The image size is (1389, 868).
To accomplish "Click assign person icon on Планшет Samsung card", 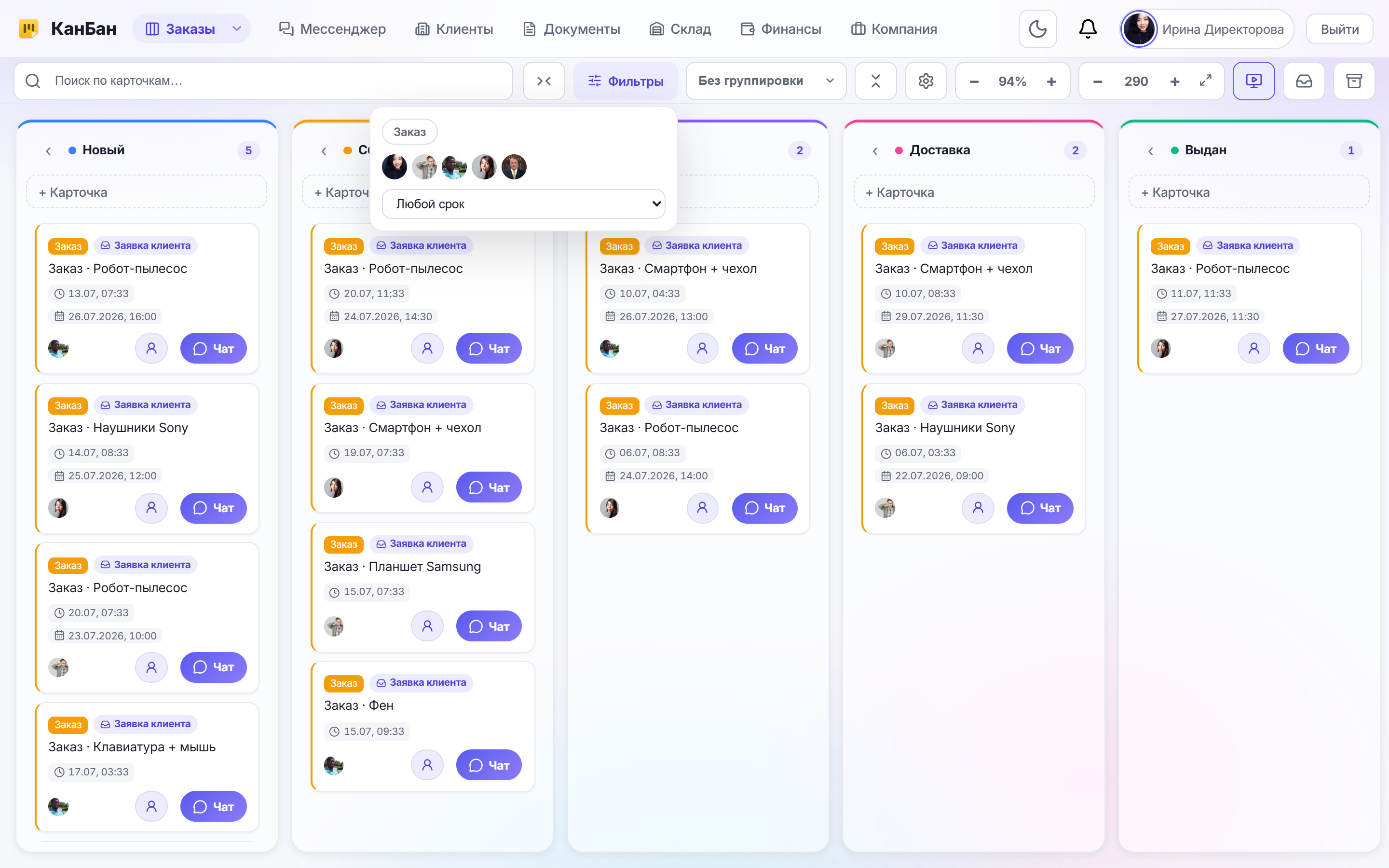I will click(427, 626).
